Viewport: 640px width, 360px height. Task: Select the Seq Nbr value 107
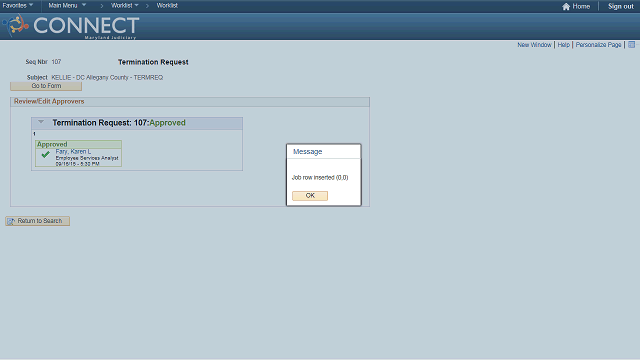click(x=56, y=62)
